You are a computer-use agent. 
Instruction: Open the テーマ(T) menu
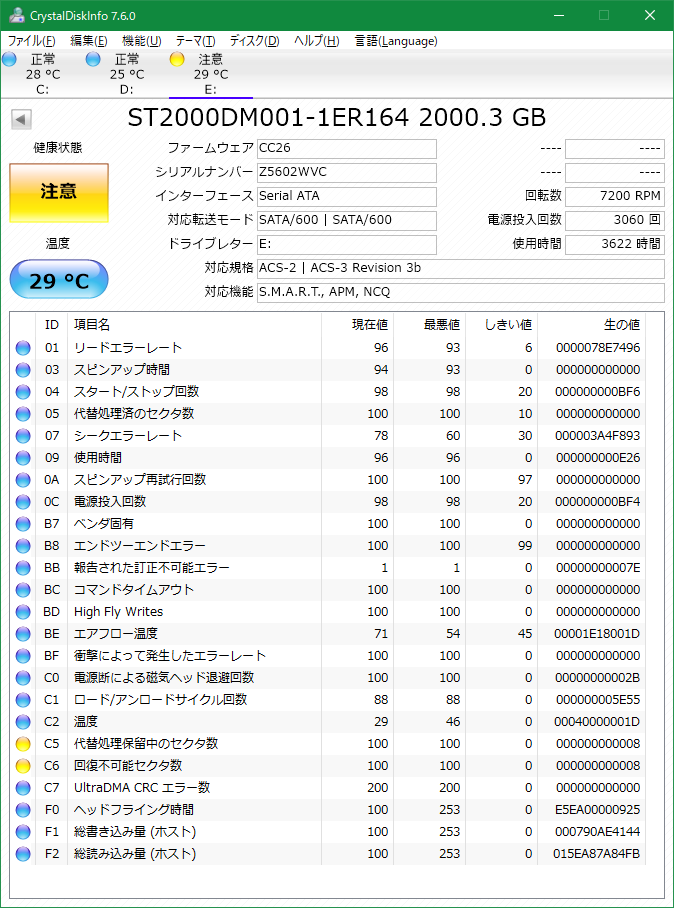[x=195, y=41]
